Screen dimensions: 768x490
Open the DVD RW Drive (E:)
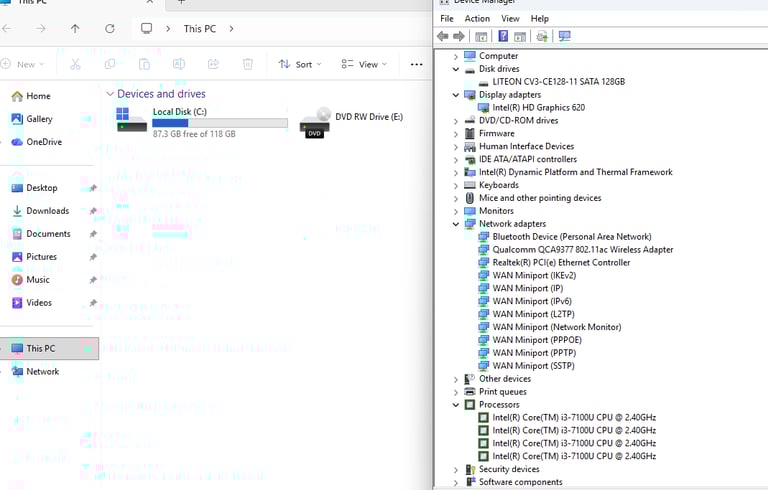point(368,117)
